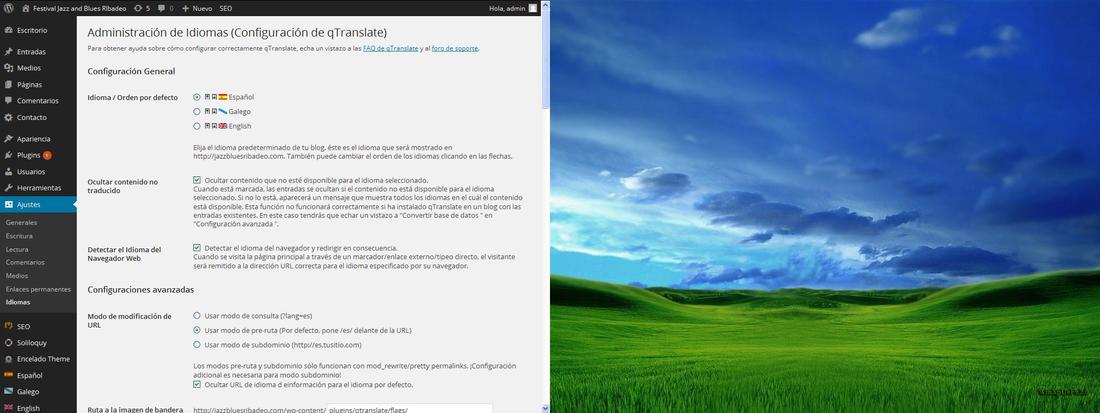This screenshot has height=413, width=1100.
Task: Open the Escritura settings submenu
Action: point(19,236)
